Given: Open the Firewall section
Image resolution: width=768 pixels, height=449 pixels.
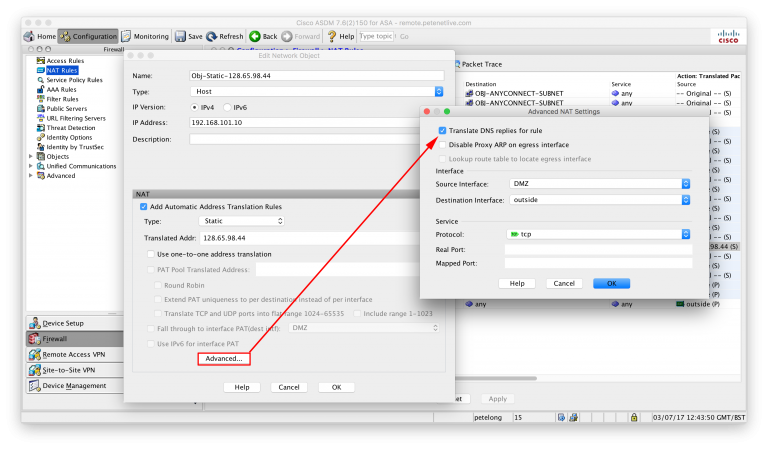Looking at the screenshot, I should click(74, 339).
